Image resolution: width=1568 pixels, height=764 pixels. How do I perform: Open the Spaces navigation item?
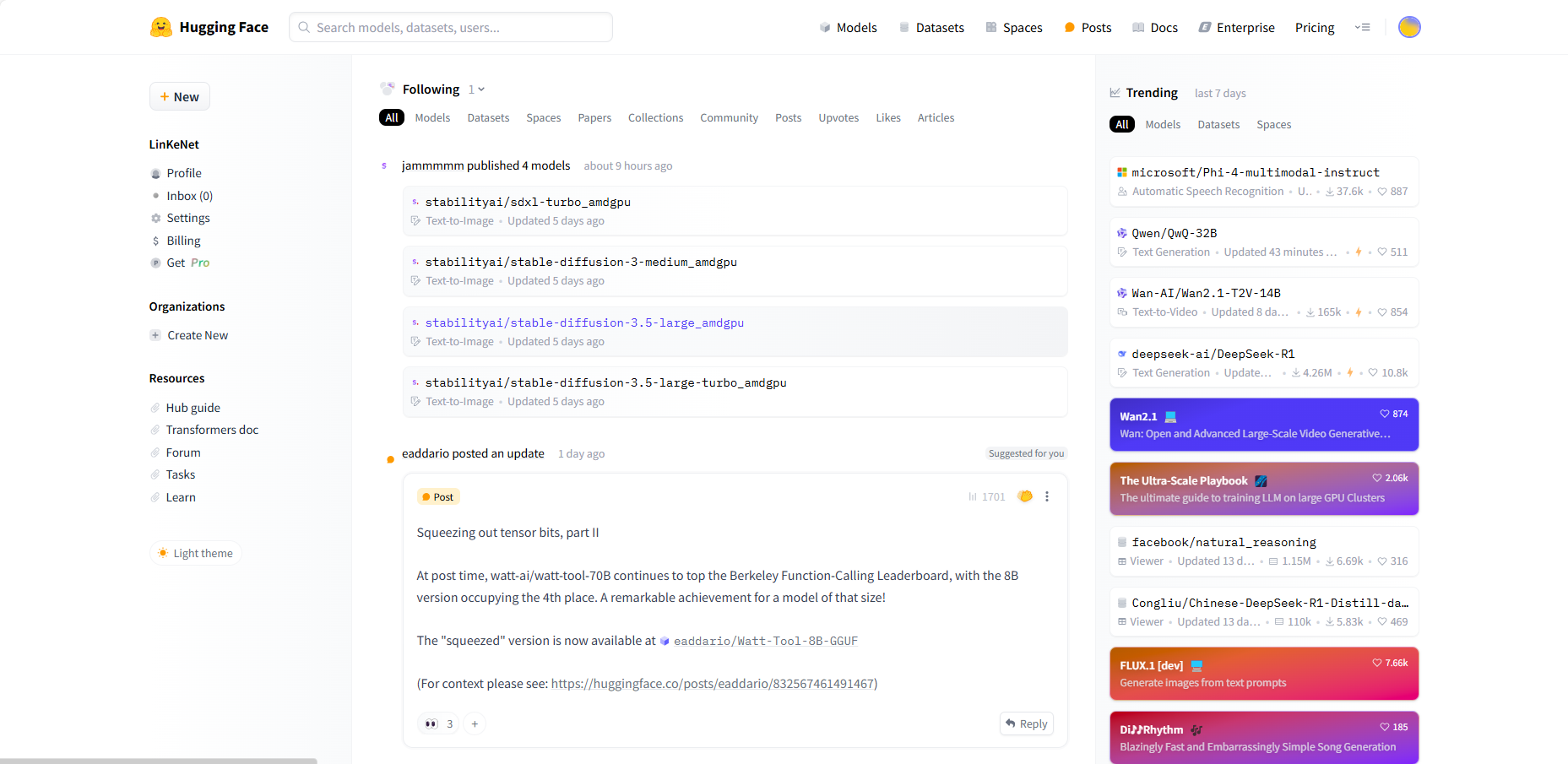[1014, 27]
